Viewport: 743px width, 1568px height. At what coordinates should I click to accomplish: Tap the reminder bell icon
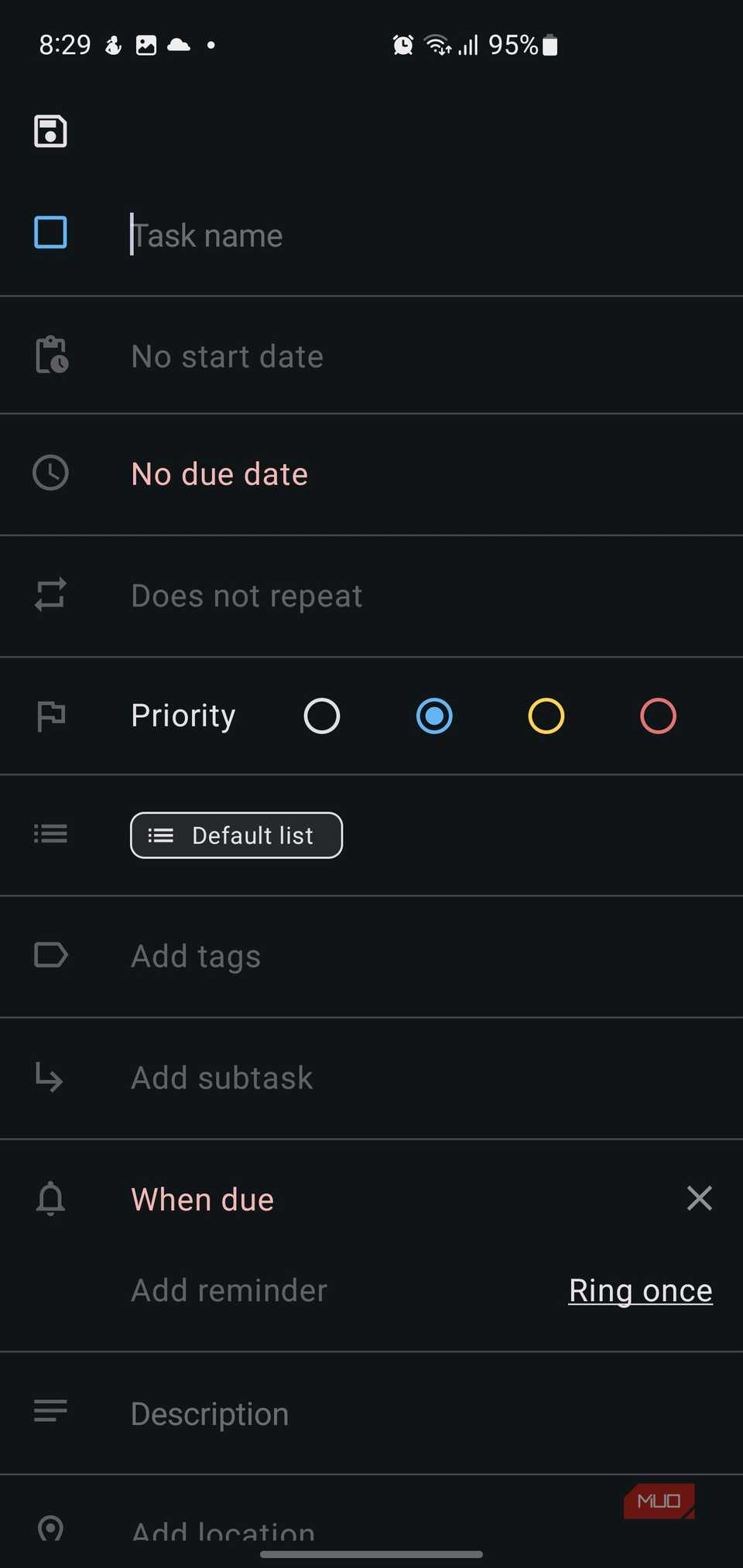click(x=50, y=1198)
